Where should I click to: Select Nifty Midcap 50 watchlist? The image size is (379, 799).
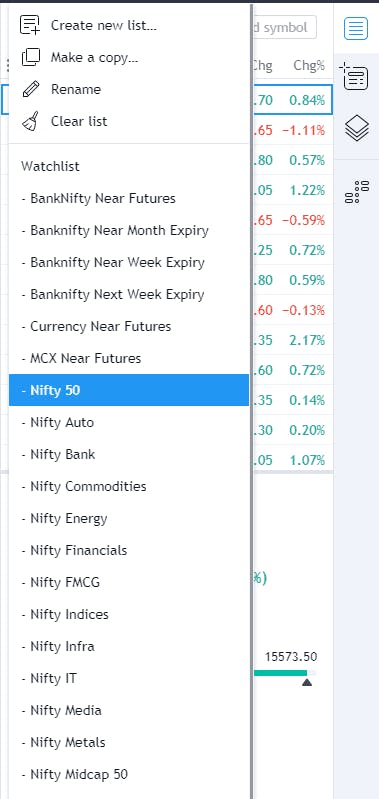pyautogui.click(x=129, y=775)
